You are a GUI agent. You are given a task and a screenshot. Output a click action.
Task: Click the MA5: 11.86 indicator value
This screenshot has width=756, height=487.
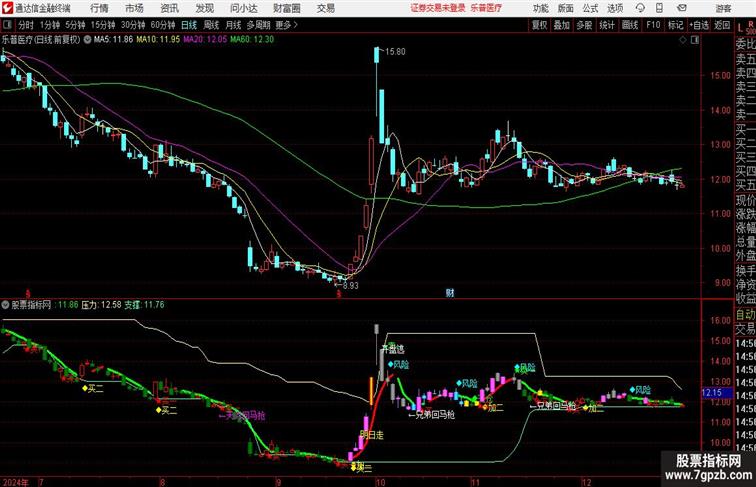tap(113, 40)
